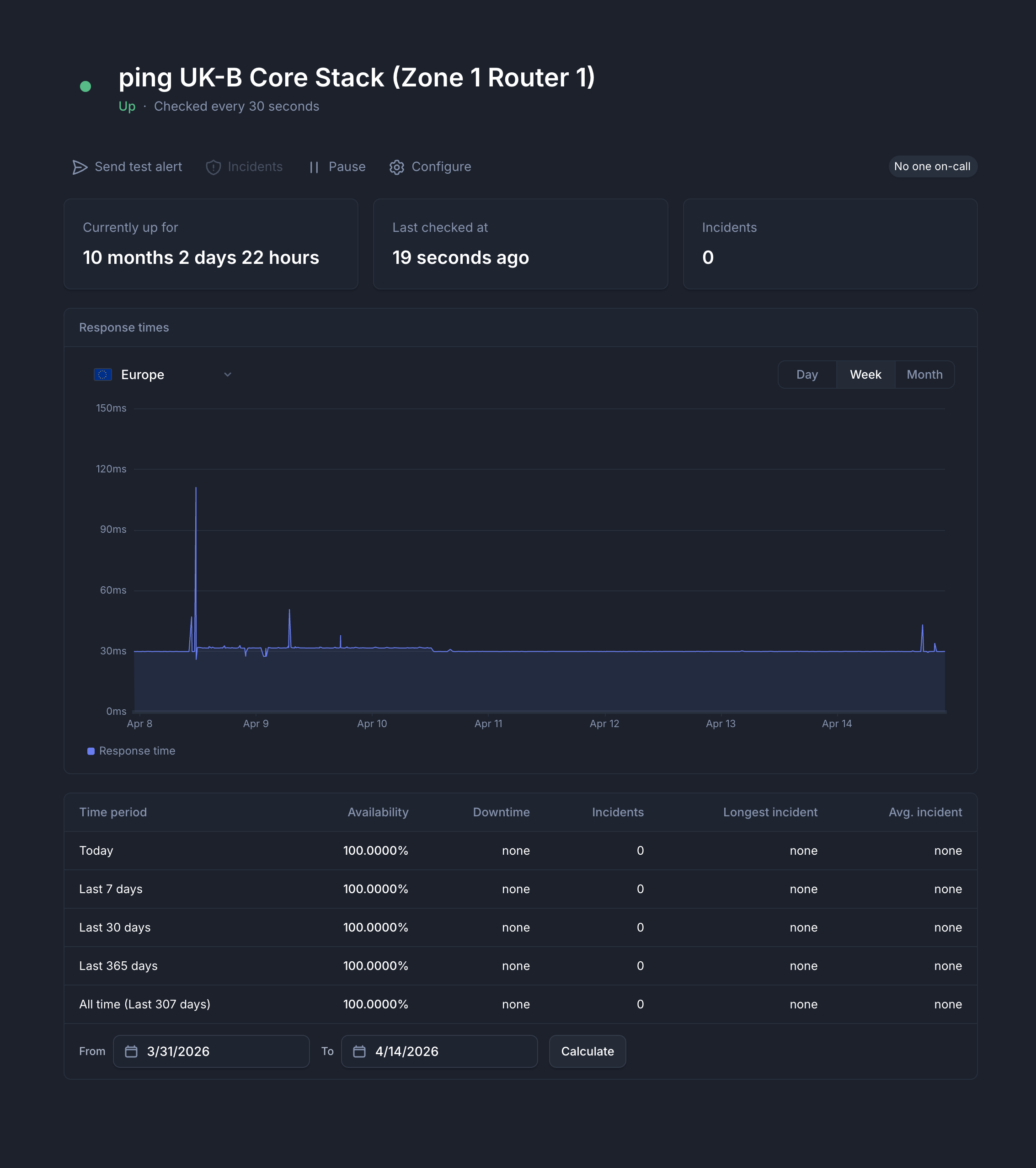
Task: Expand the region selector chevron
Action: pos(227,375)
